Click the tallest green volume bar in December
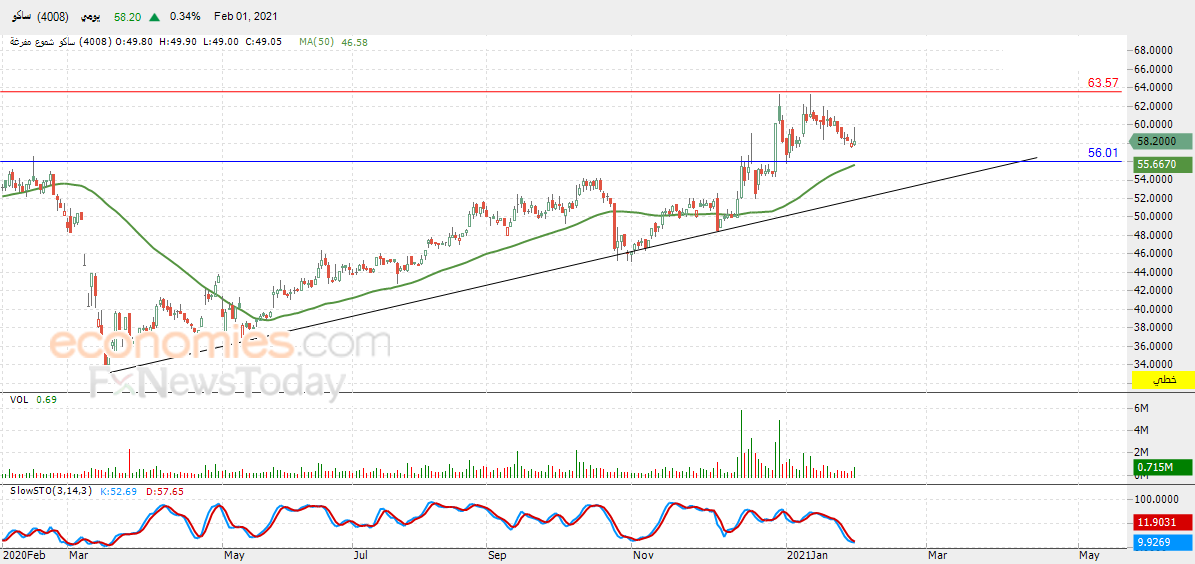The width and height of the screenshot is (1195, 564). 742,444
